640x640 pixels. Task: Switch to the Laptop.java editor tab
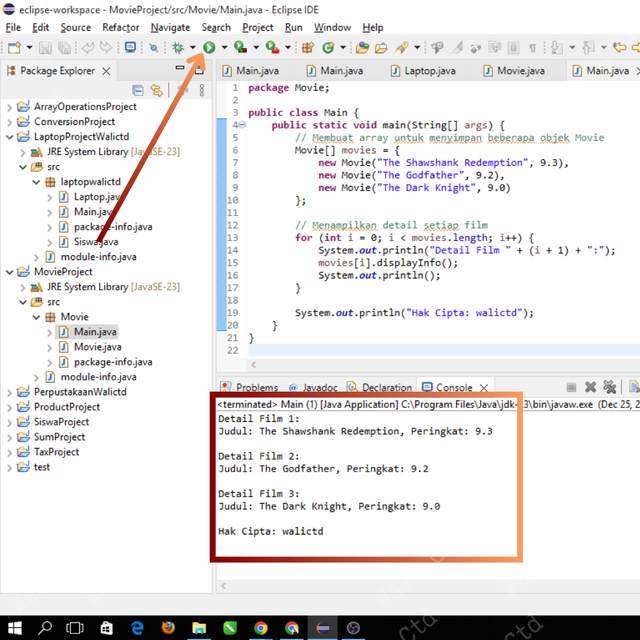click(x=429, y=71)
